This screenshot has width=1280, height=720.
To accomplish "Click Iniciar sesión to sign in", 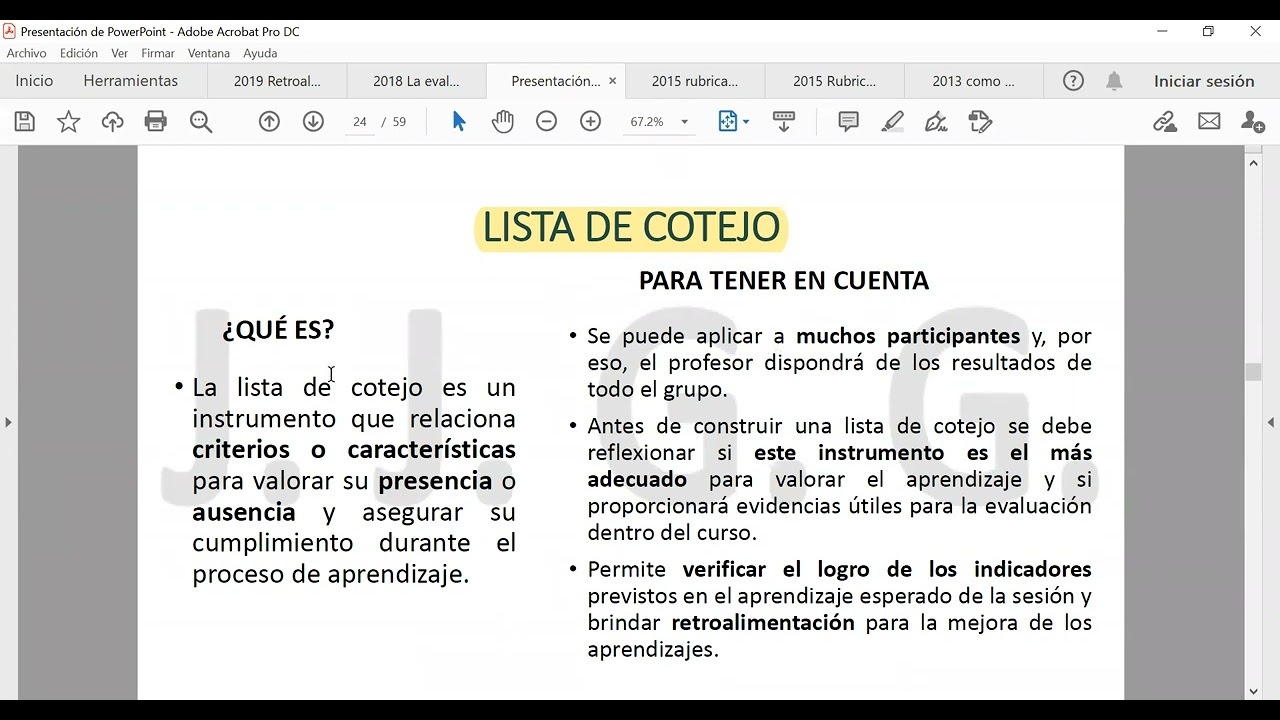I will click(1204, 81).
